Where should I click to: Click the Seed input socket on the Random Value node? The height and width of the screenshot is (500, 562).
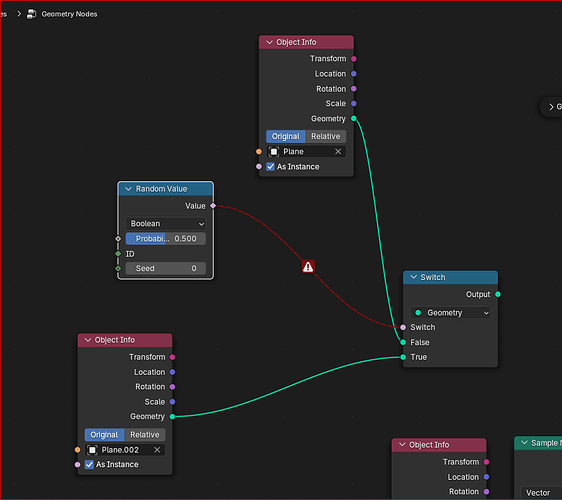pyautogui.click(x=118, y=268)
